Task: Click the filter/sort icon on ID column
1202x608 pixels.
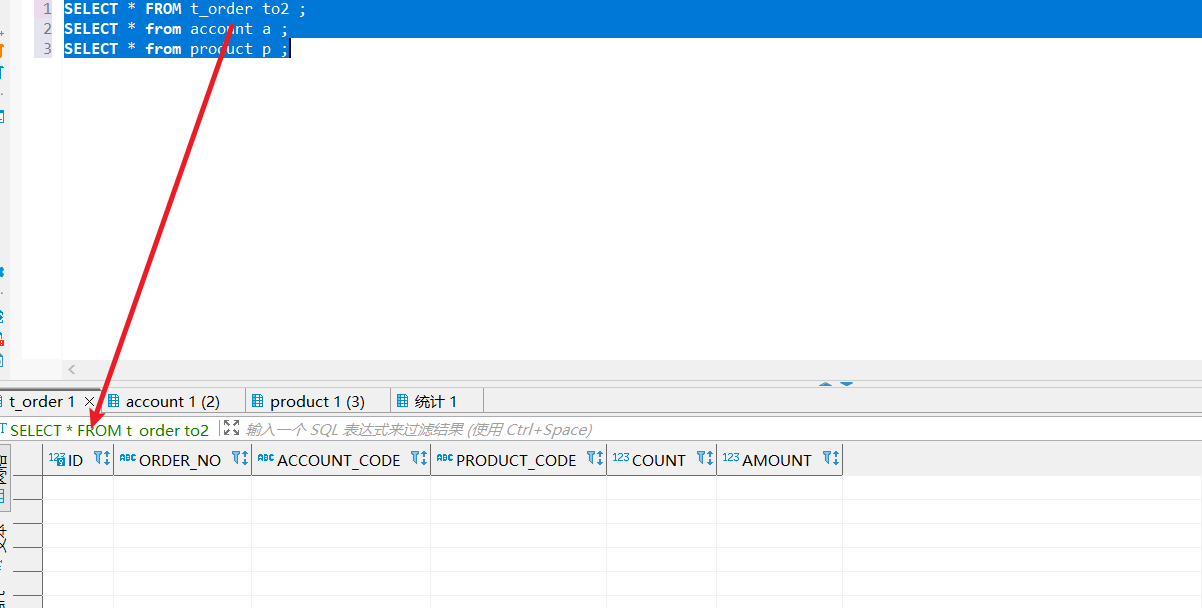Action: [x=102, y=459]
